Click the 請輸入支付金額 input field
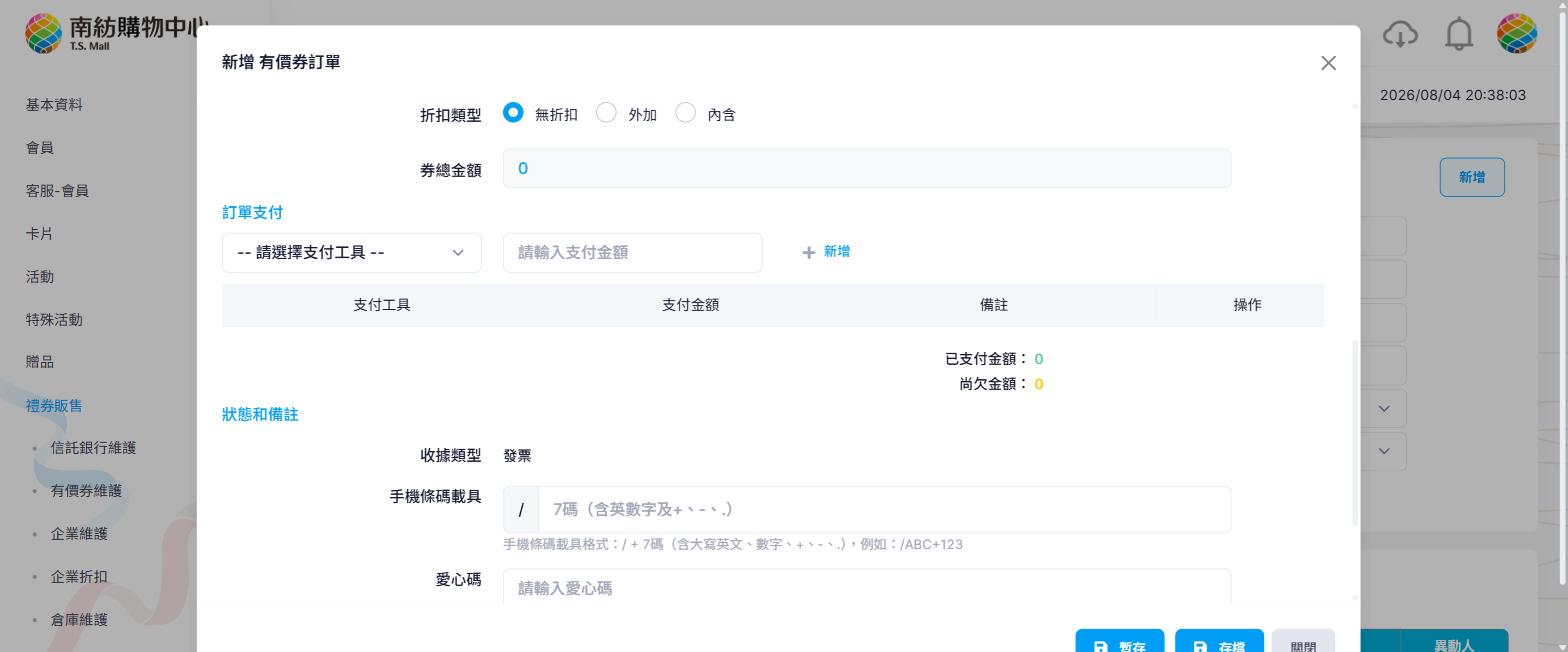Viewport: 1568px width, 652px height. (x=633, y=252)
